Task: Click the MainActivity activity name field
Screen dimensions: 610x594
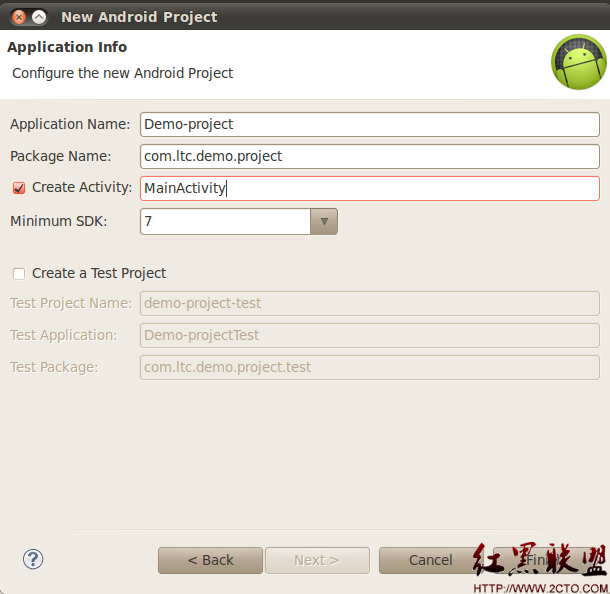Action: [370, 188]
